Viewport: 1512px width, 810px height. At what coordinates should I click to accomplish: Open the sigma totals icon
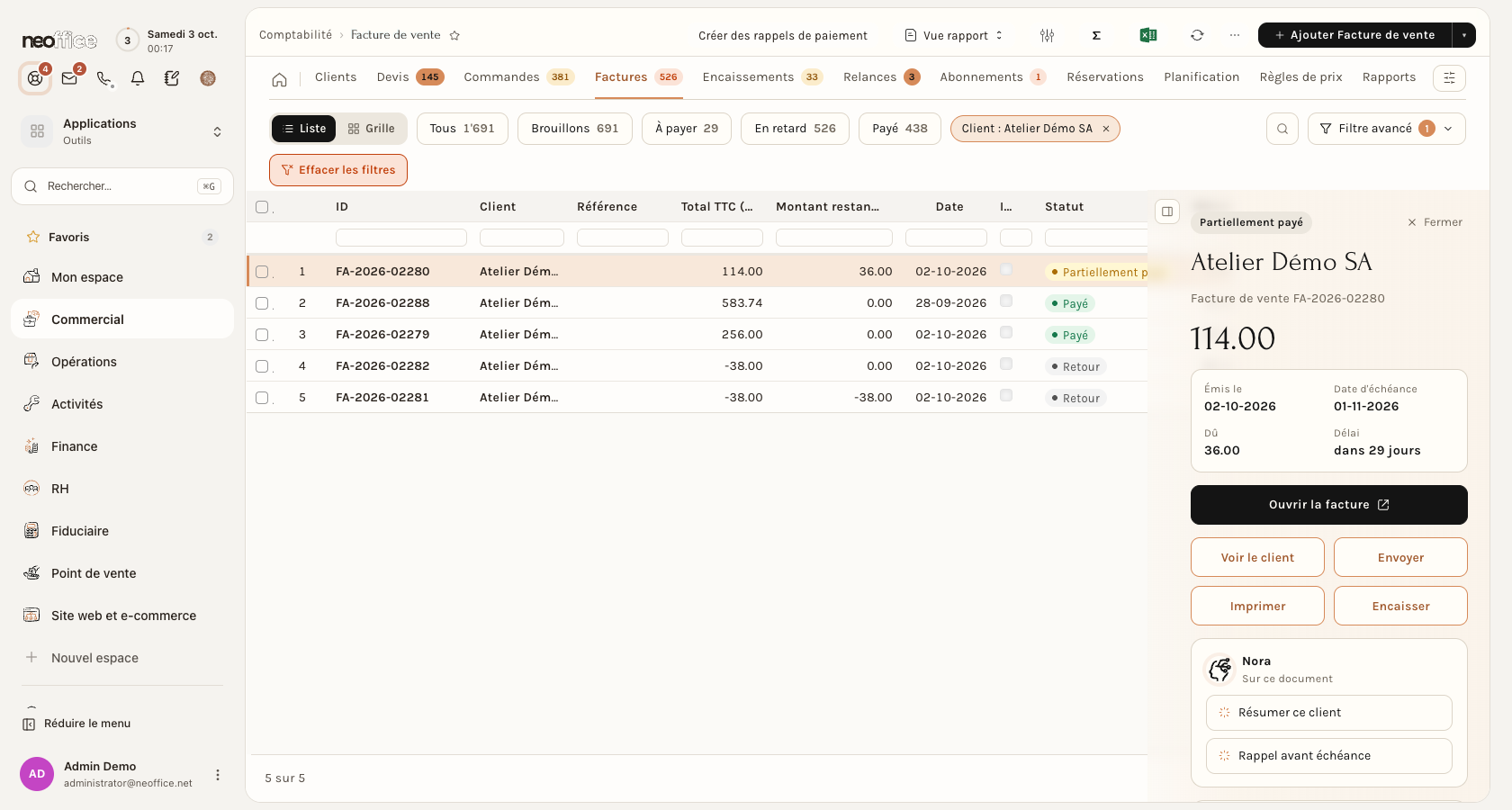point(1096,35)
